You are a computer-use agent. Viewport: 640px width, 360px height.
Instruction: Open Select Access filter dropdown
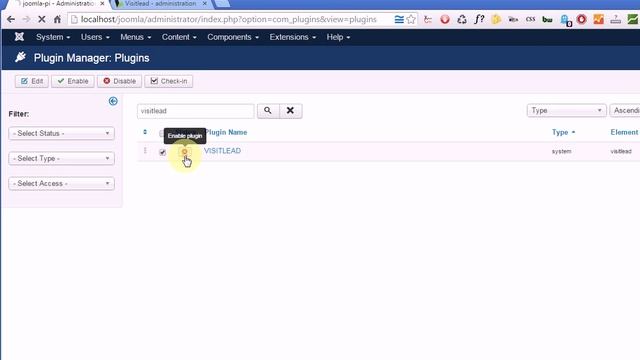click(61, 184)
